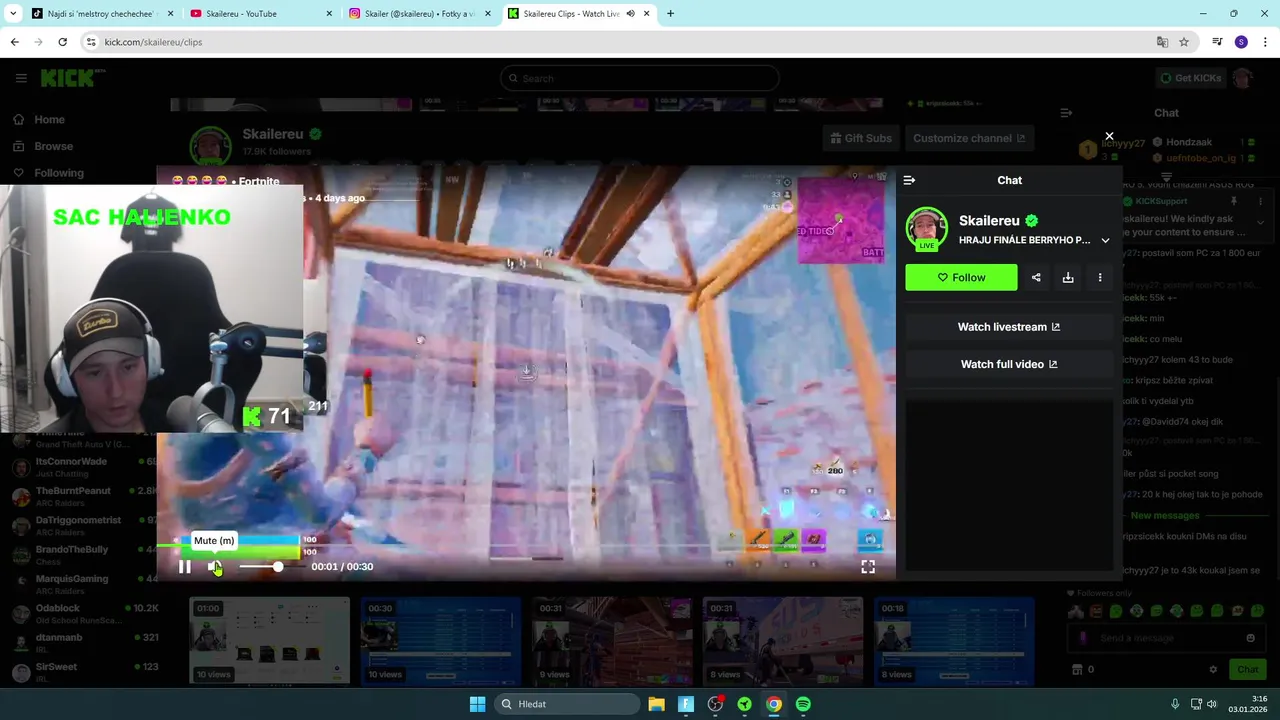This screenshot has width=1280, height=720.
Task: Close the clip viewer with the X
Action: (x=1109, y=136)
